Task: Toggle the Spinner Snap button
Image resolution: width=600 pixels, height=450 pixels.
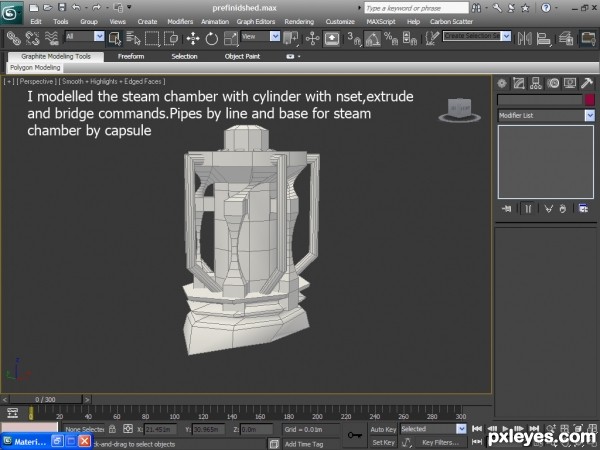Action: (x=410, y=38)
